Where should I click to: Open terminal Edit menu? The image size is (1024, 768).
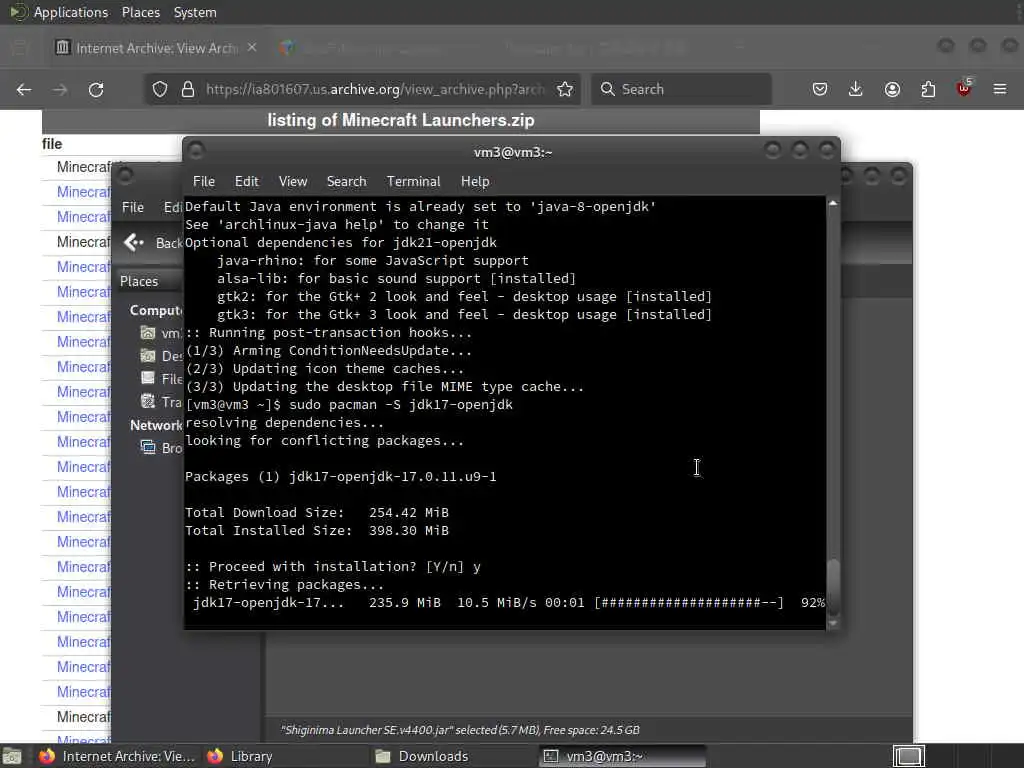(x=246, y=182)
